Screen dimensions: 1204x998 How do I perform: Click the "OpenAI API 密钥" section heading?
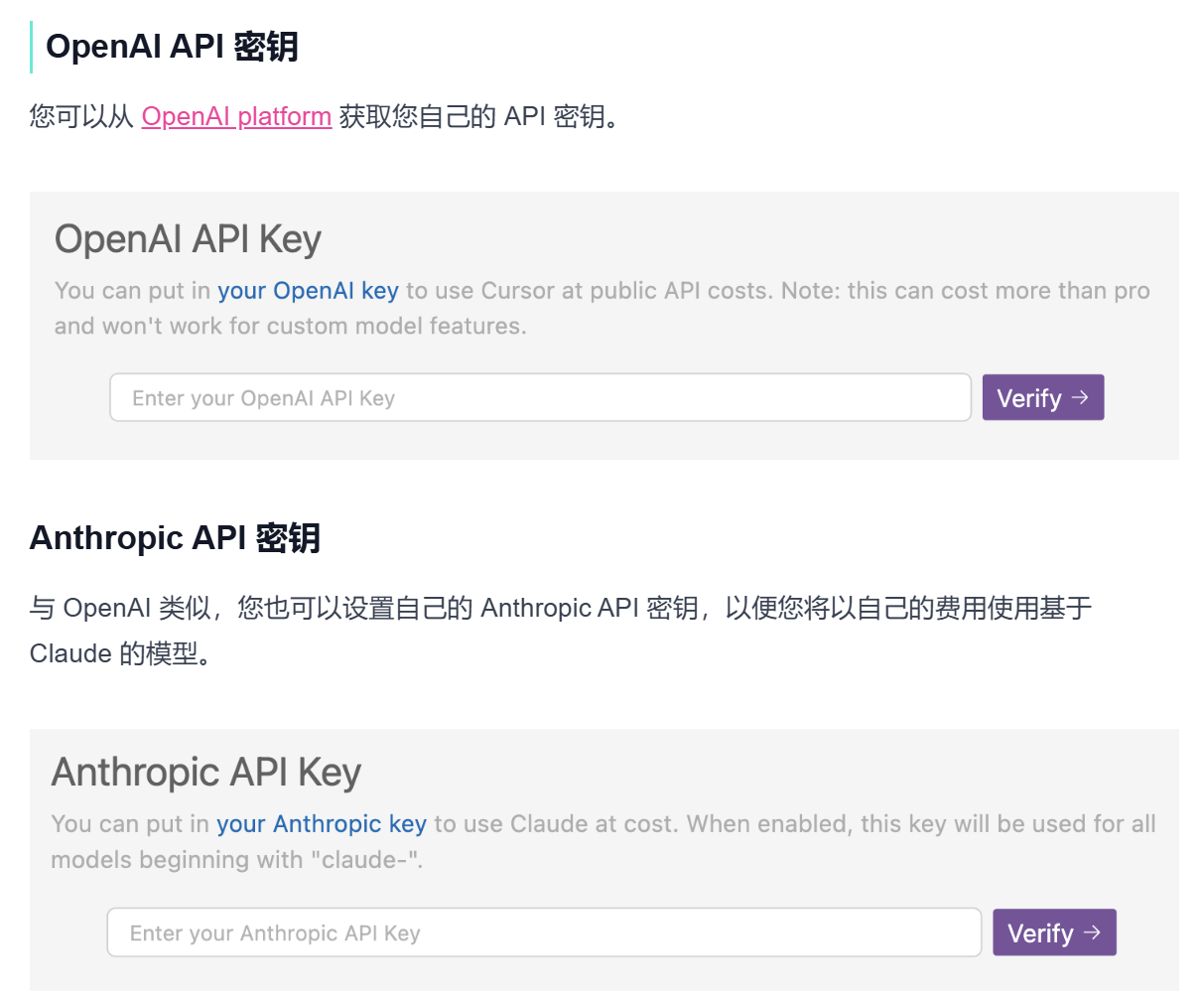(x=172, y=47)
